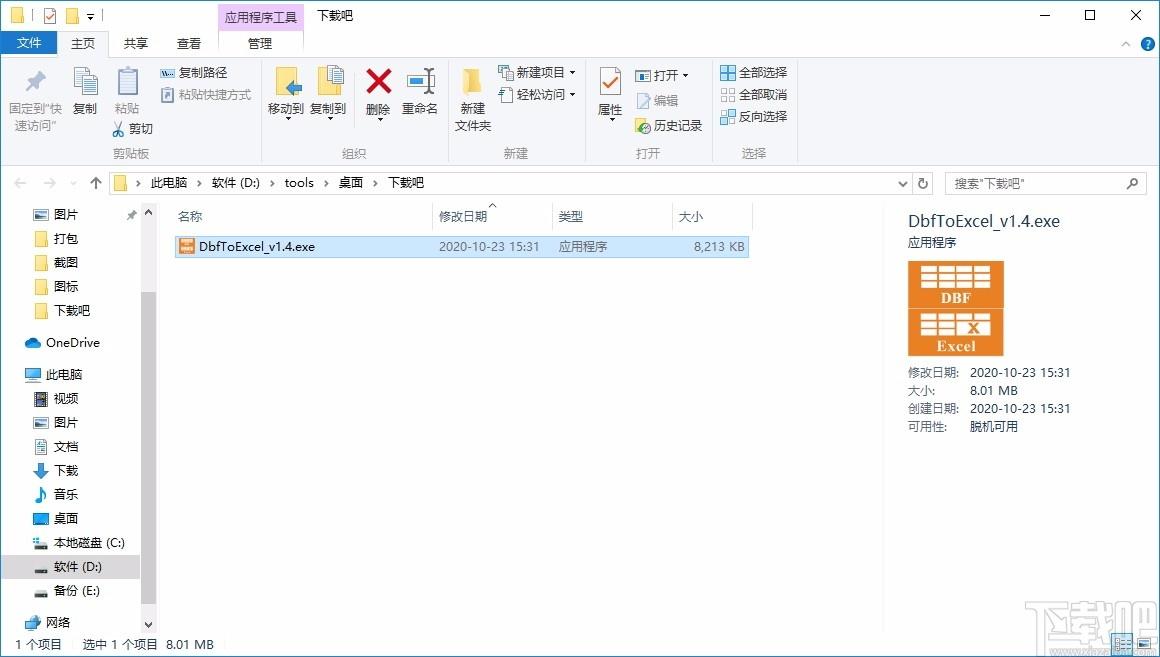Switch to the View (查看) tab
Image resolution: width=1160 pixels, height=657 pixels.
pyautogui.click(x=189, y=44)
